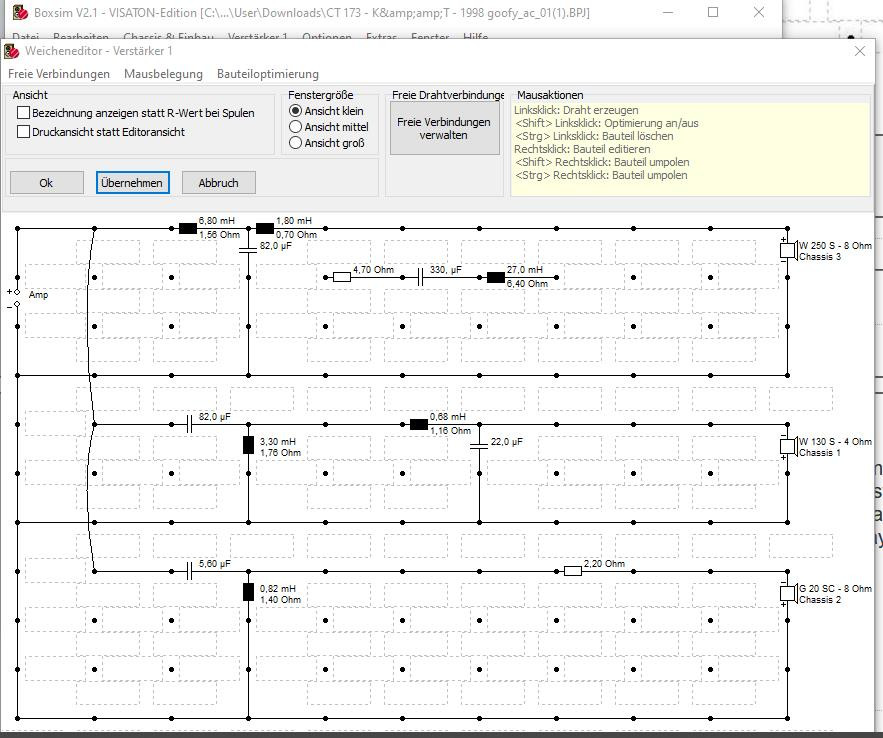Select Ansicht klein radio button
Screen dimensions: 883x738
click(x=295, y=111)
